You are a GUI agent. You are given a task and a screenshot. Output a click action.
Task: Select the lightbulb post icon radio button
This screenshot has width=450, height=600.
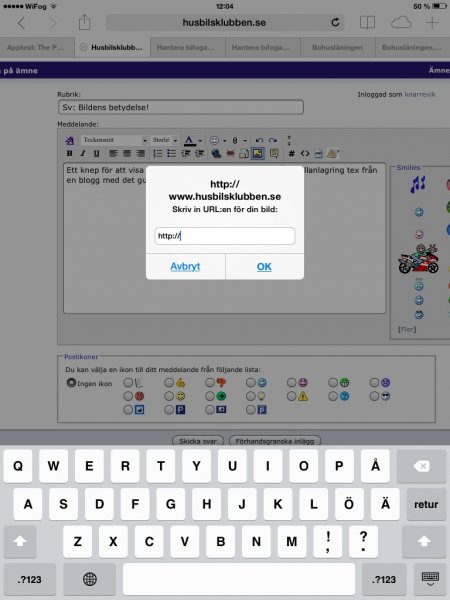pyautogui.click(x=251, y=396)
